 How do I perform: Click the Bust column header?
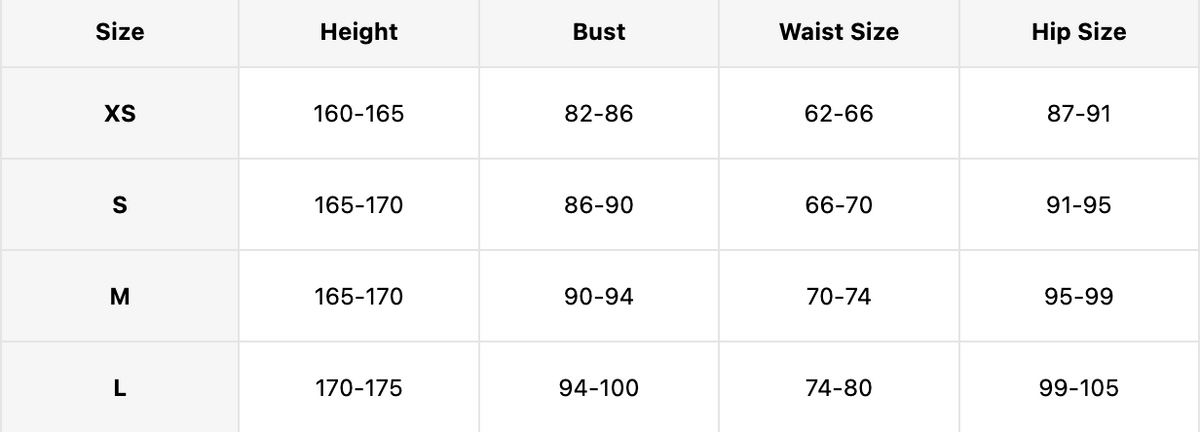point(599,32)
